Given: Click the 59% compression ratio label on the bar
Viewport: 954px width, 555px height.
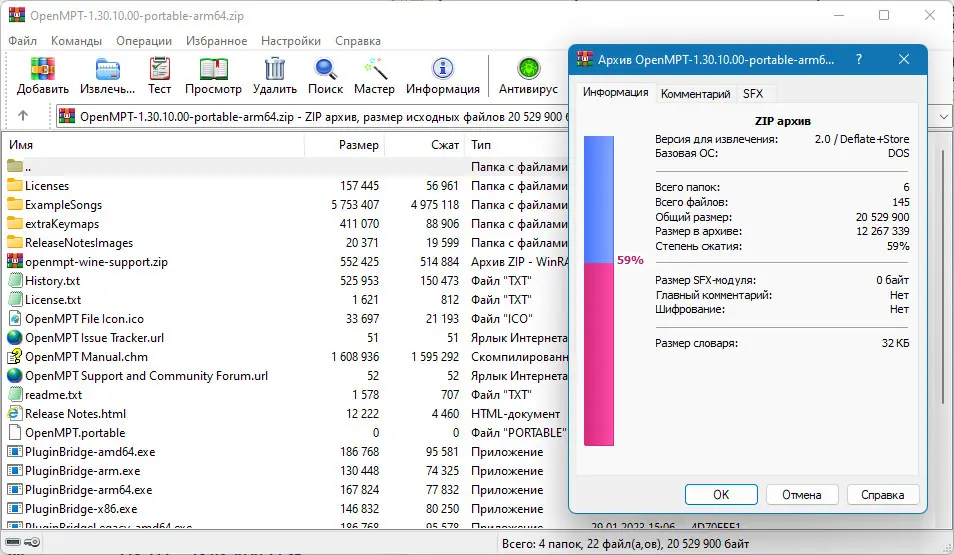Looking at the screenshot, I should [630, 260].
